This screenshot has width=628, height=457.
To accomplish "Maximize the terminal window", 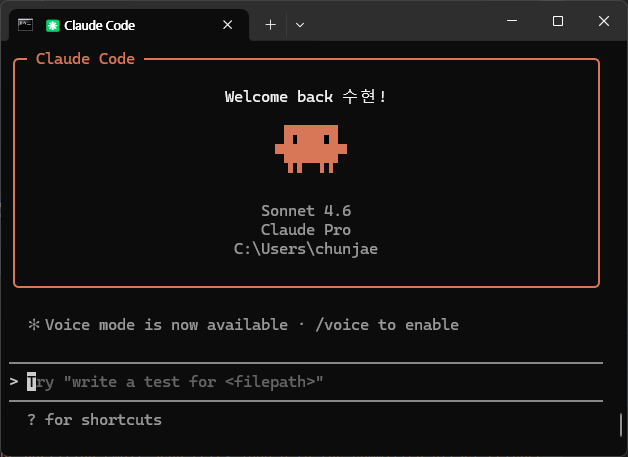I will click(x=558, y=21).
